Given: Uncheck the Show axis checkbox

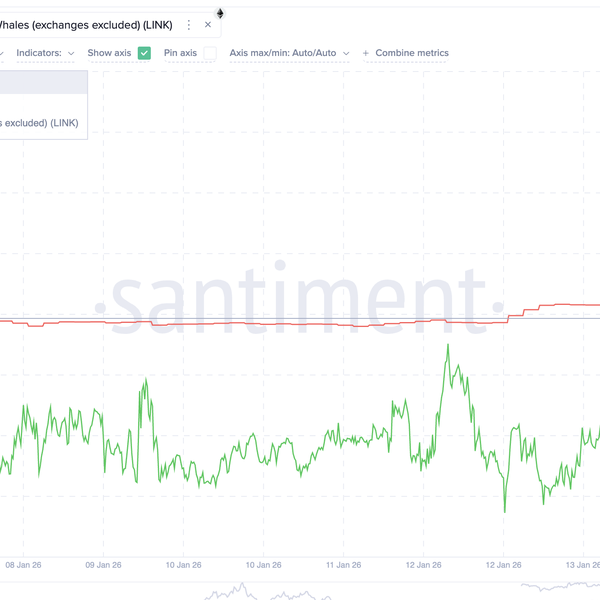Looking at the screenshot, I should pos(144,53).
